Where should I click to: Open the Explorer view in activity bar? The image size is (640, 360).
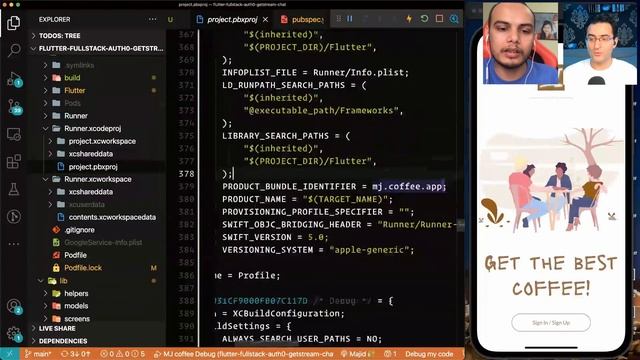(13, 23)
